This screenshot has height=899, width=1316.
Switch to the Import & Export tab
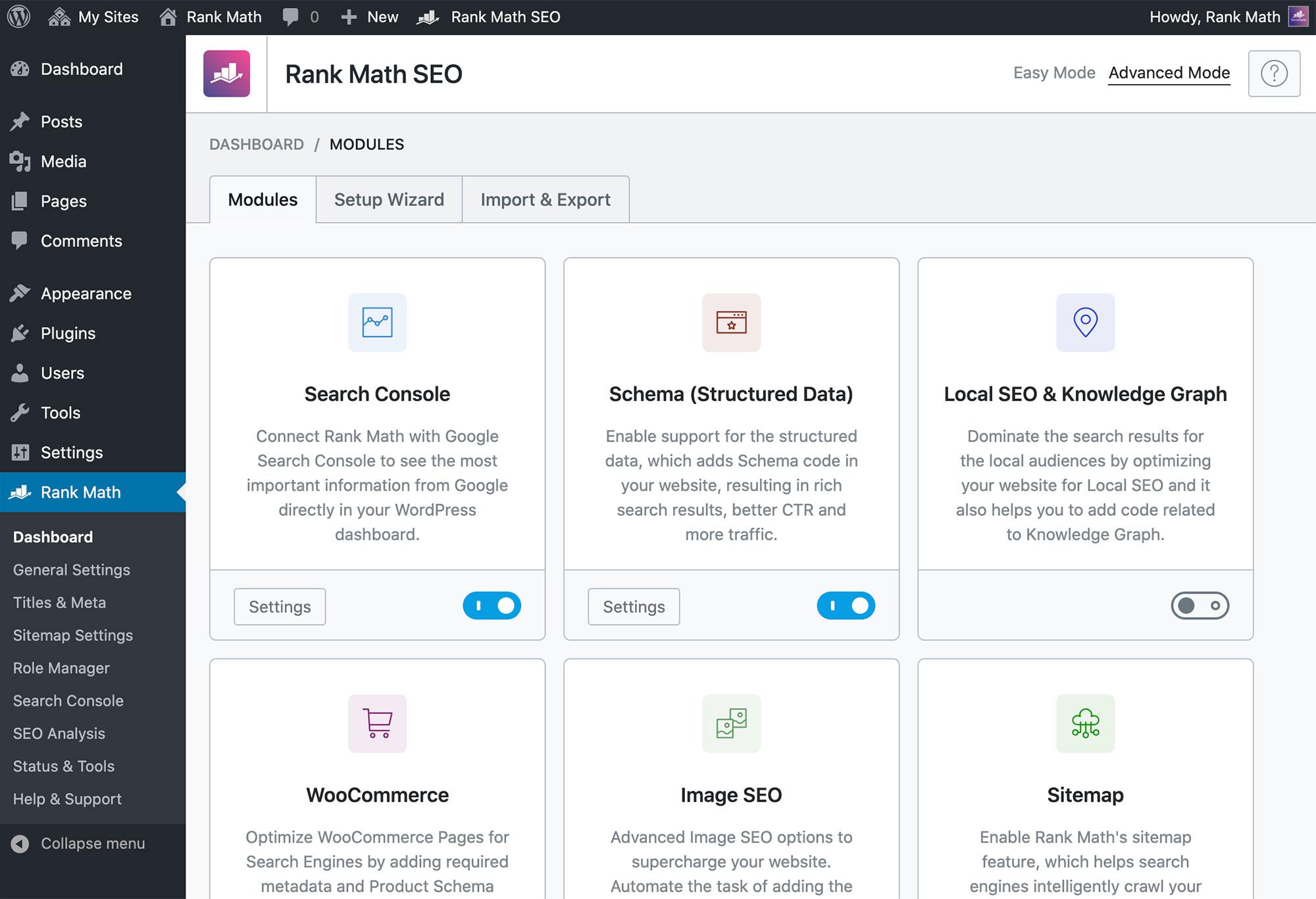(545, 199)
